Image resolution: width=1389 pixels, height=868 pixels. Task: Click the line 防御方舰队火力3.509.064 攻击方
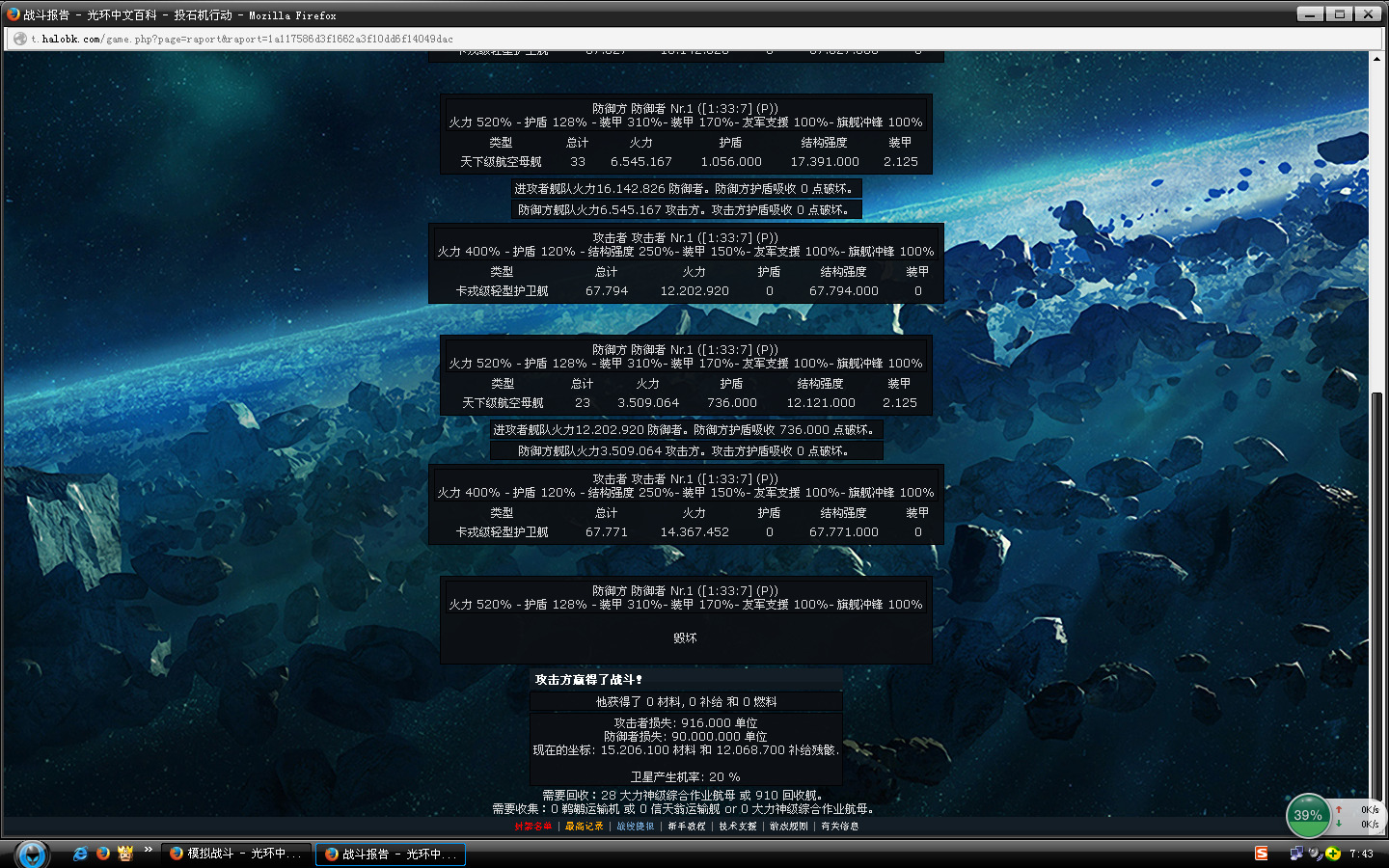click(686, 451)
